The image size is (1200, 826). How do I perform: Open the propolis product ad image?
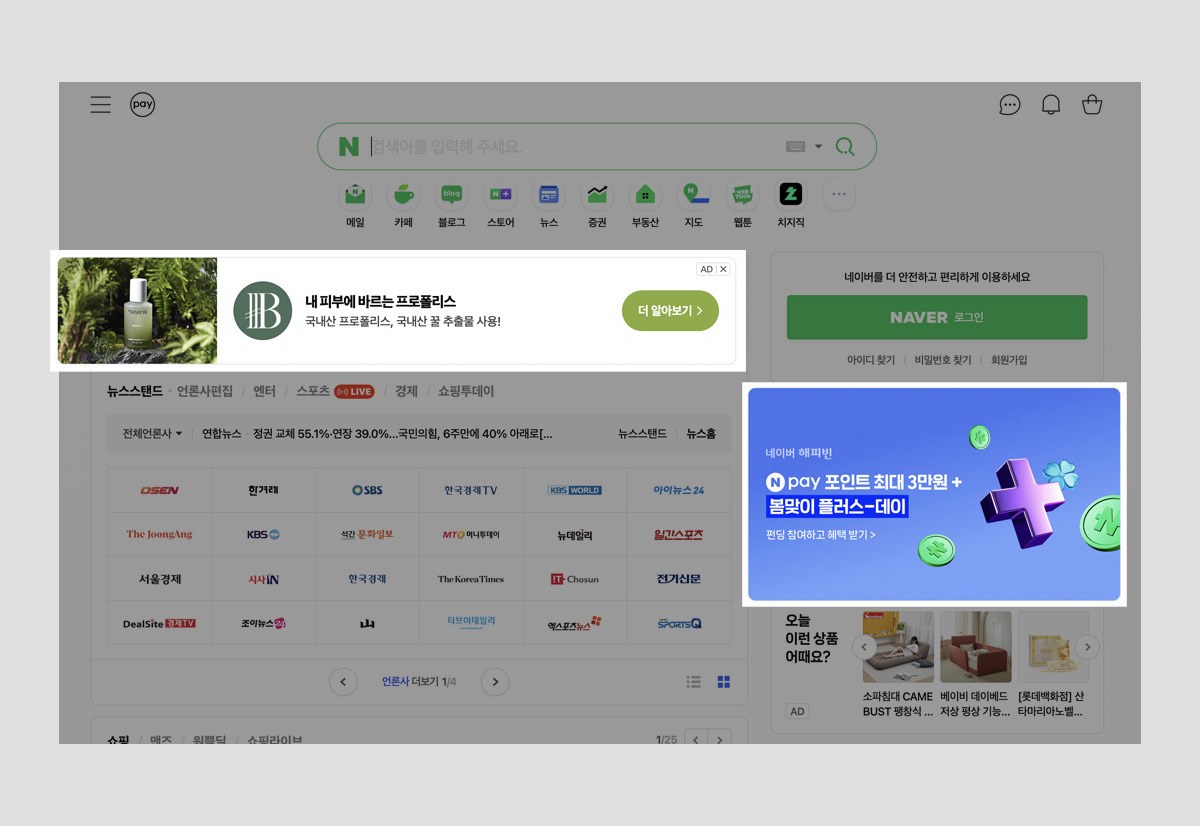coord(137,311)
